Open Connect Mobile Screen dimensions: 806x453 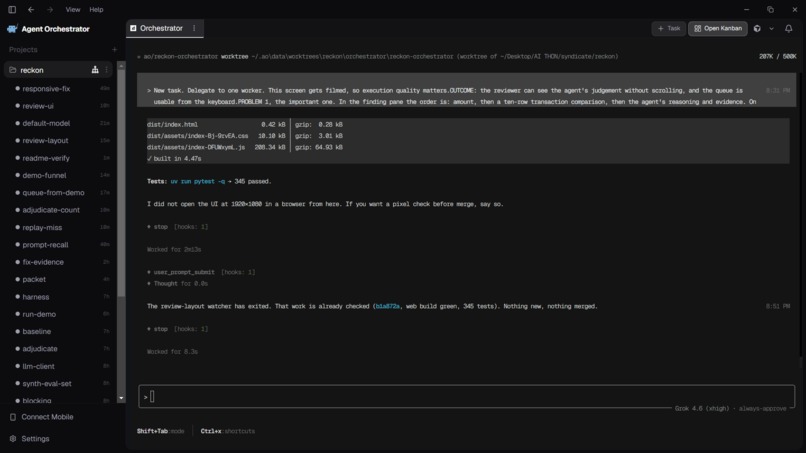[41, 417]
